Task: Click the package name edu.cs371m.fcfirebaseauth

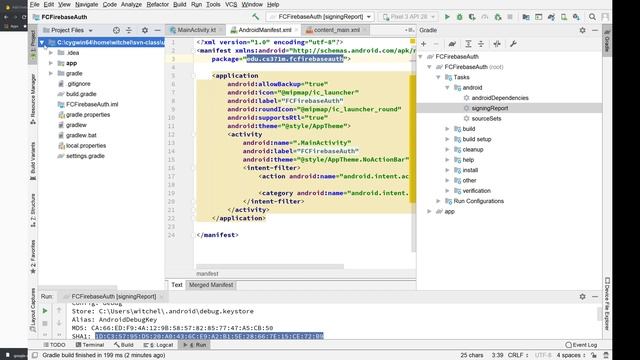Action: tap(295, 59)
